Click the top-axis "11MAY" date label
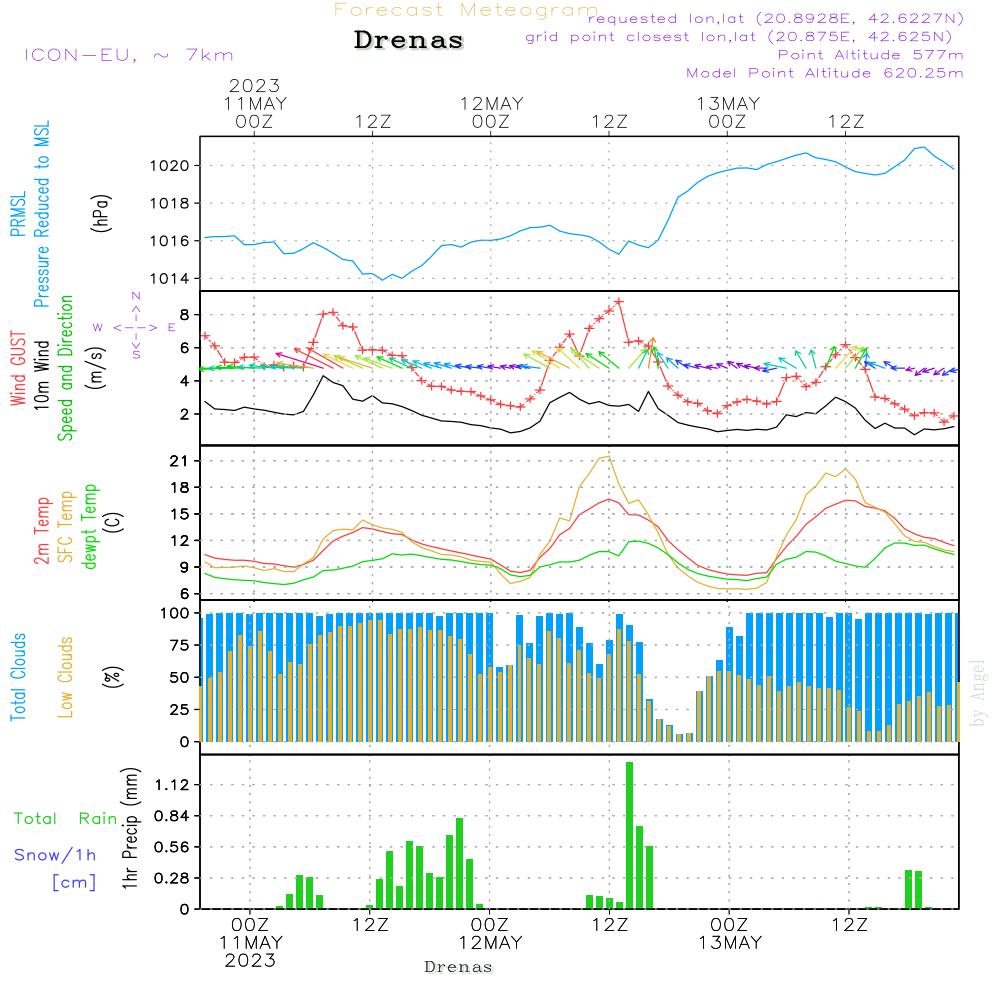Viewport: 1000px width, 1000px height. (x=255, y=103)
